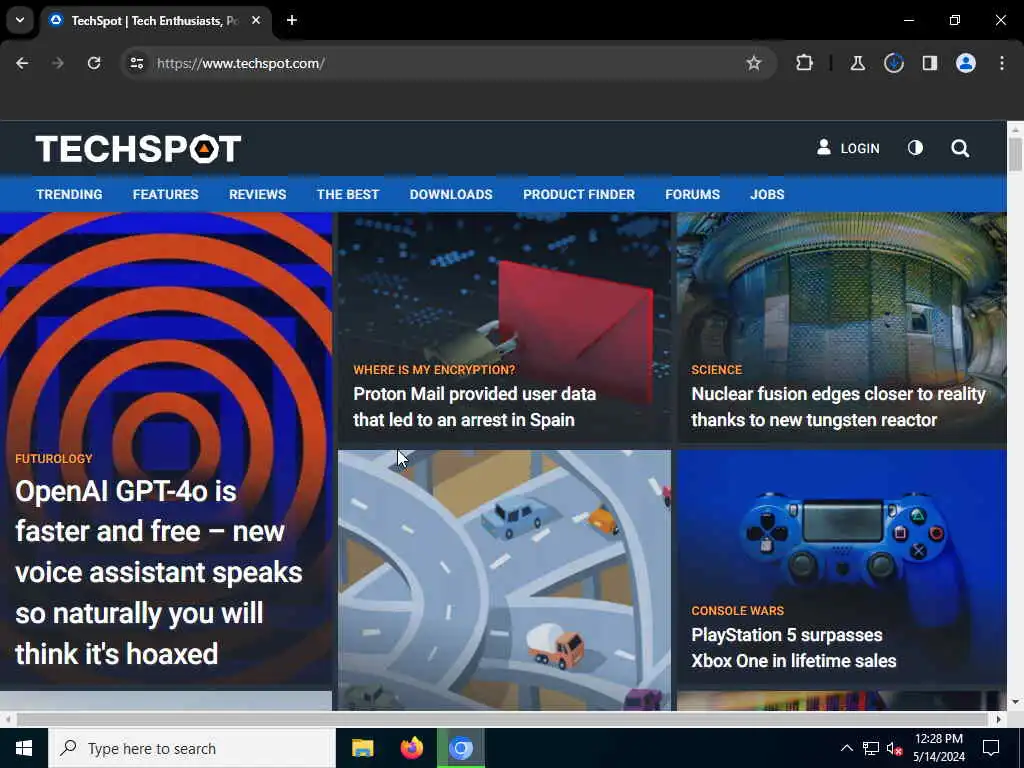This screenshot has width=1024, height=768.
Task: Open the highway cars illustration thumbnail
Action: pos(504,580)
